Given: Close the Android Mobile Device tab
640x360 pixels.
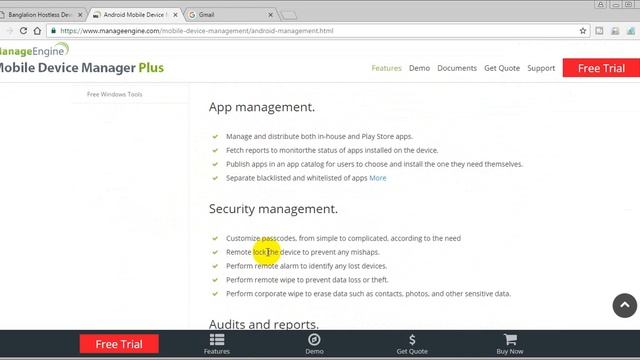Looking at the screenshot, I should 176,15.
